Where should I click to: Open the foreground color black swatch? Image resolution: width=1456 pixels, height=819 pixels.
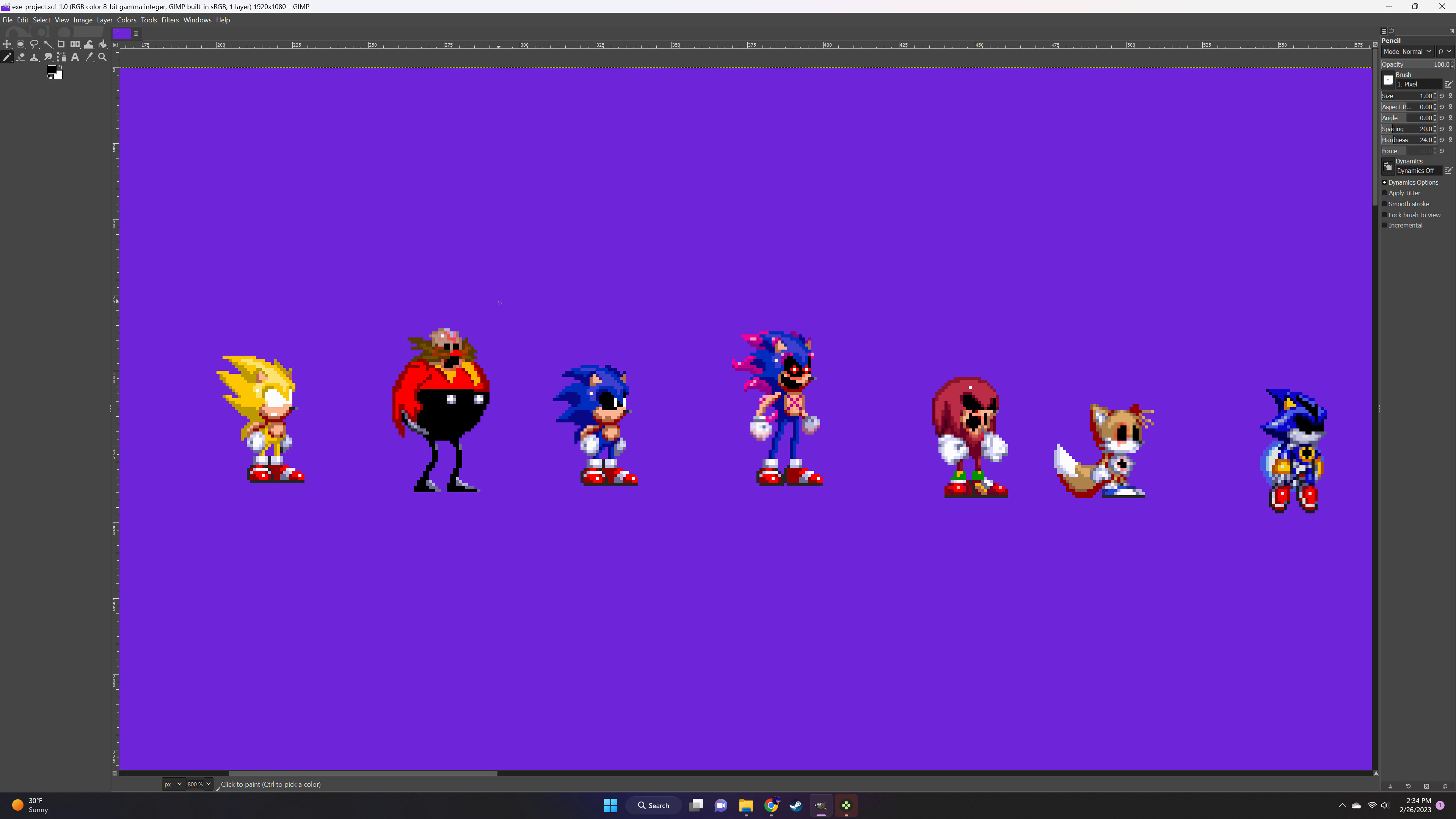(52, 69)
